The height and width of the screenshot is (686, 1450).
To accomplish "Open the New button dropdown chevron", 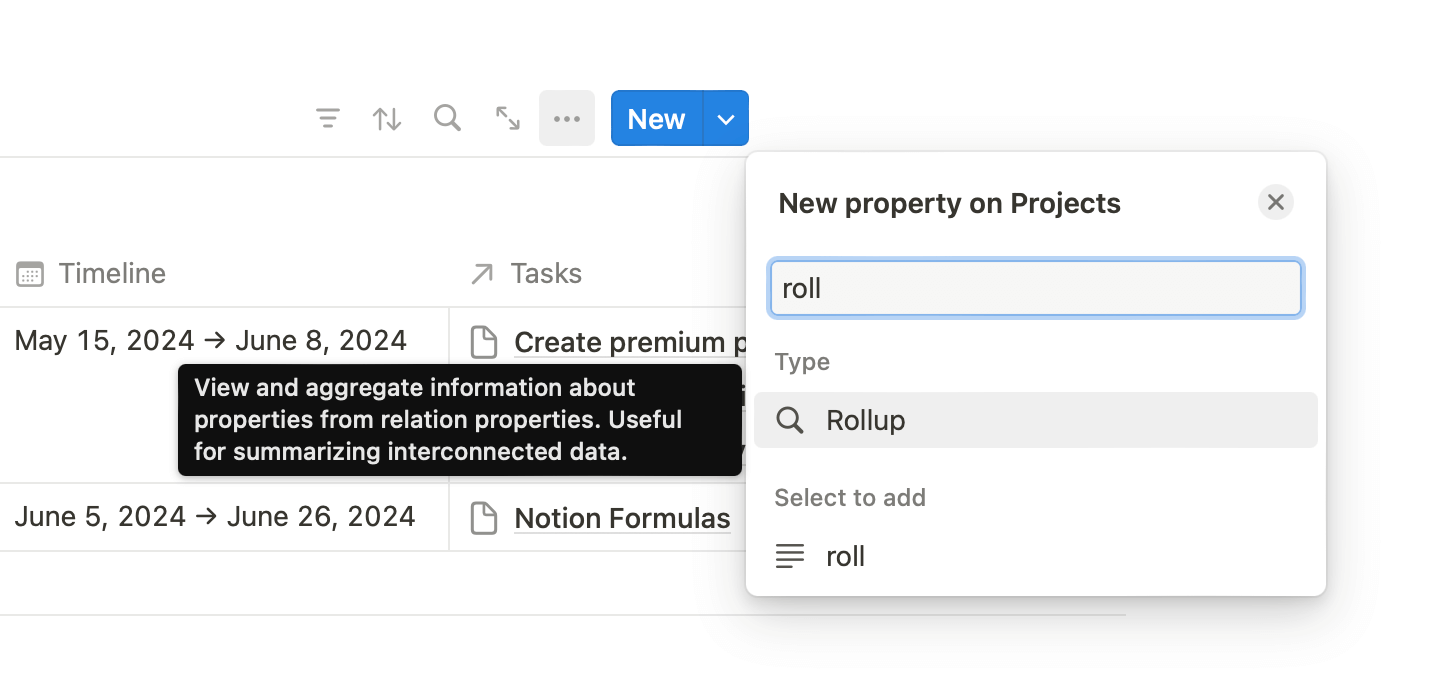I will (x=725, y=118).
